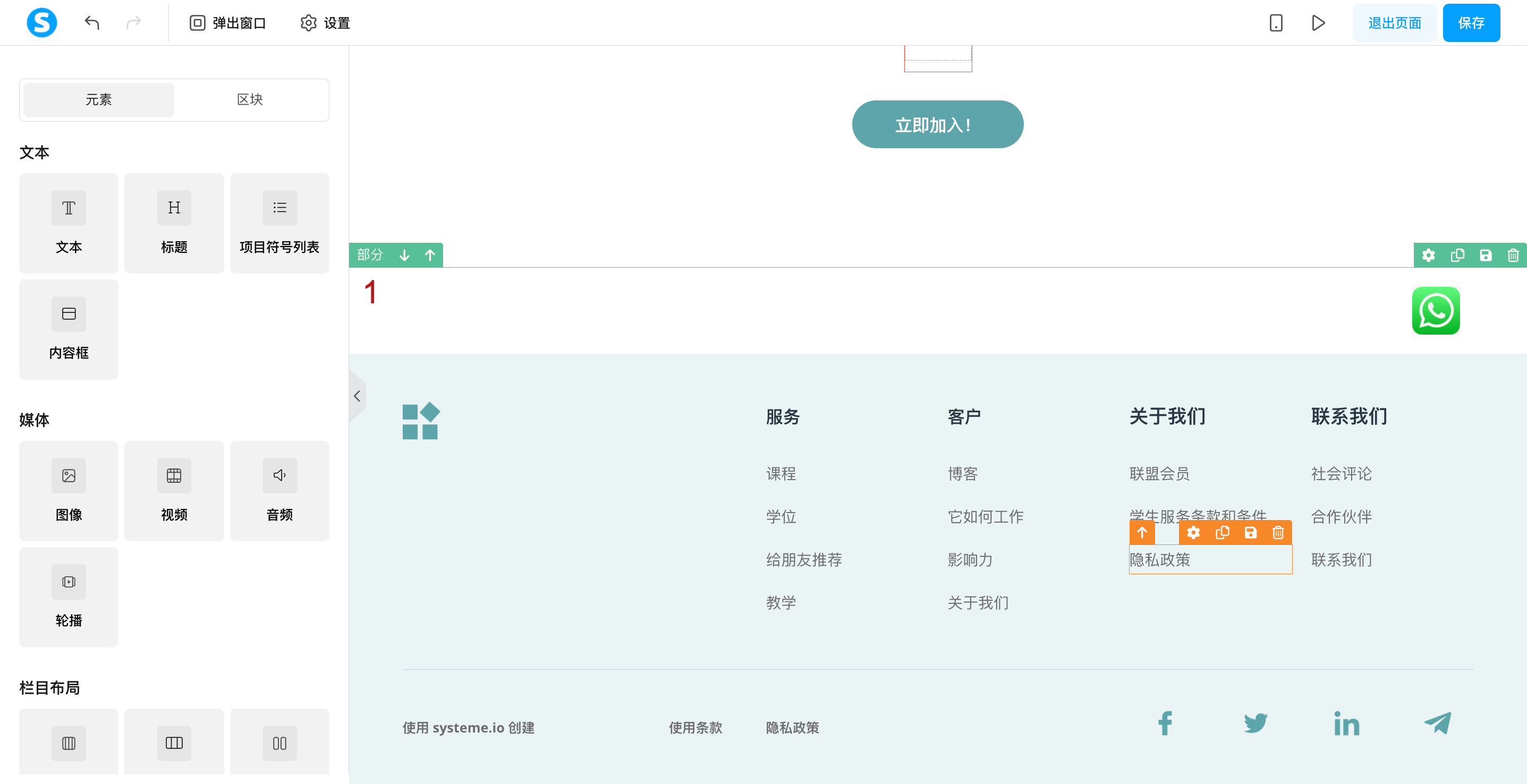
Task: Click the WhatsApp icon image
Action: pyautogui.click(x=1435, y=311)
